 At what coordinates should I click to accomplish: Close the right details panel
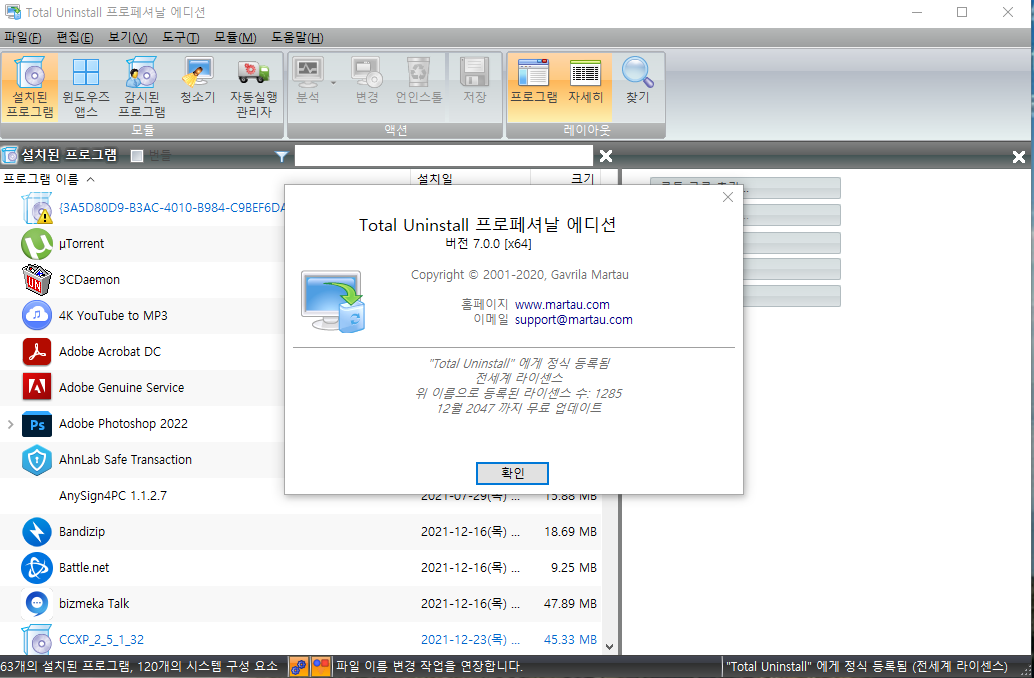pos(1019,156)
